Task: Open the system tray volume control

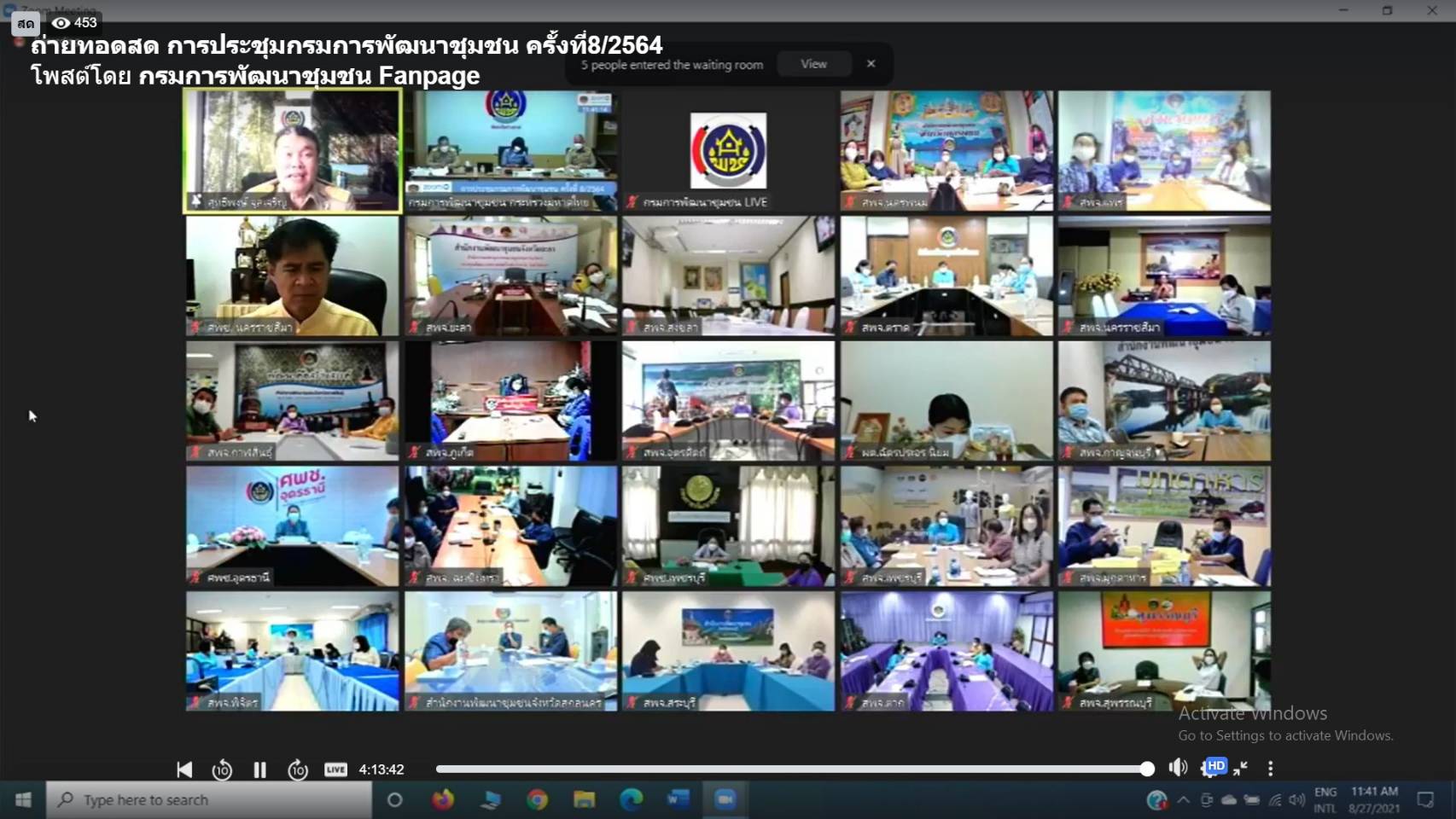Action: [x=1297, y=800]
